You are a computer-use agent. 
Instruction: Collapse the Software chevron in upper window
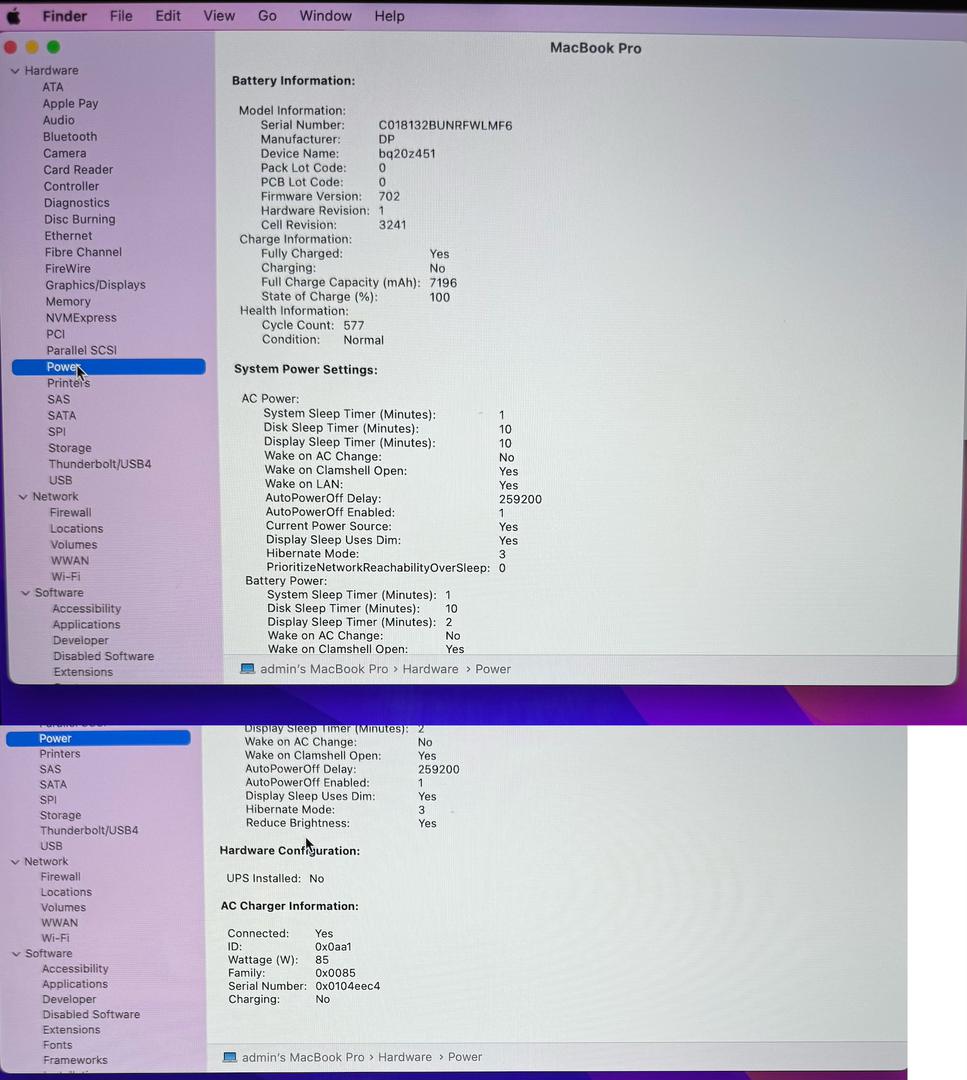[x=25, y=593]
